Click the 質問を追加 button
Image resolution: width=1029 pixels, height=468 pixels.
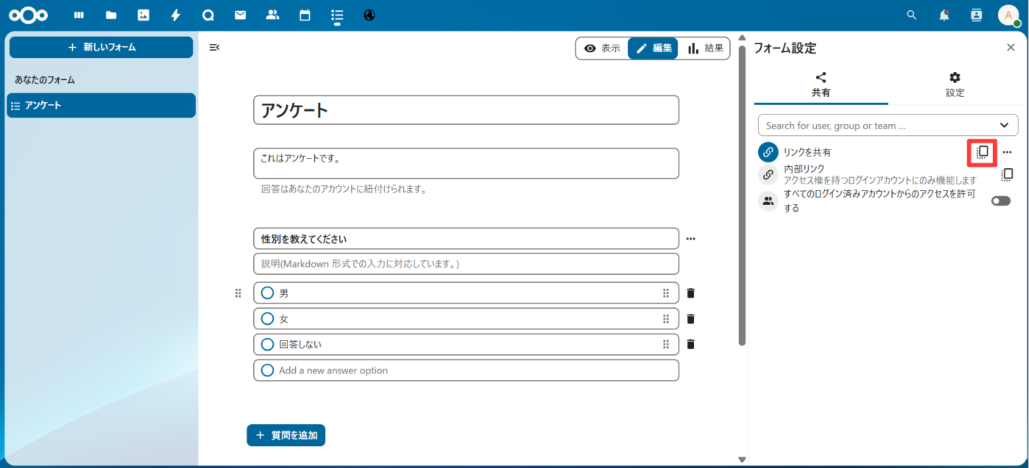pyautogui.click(x=286, y=435)
